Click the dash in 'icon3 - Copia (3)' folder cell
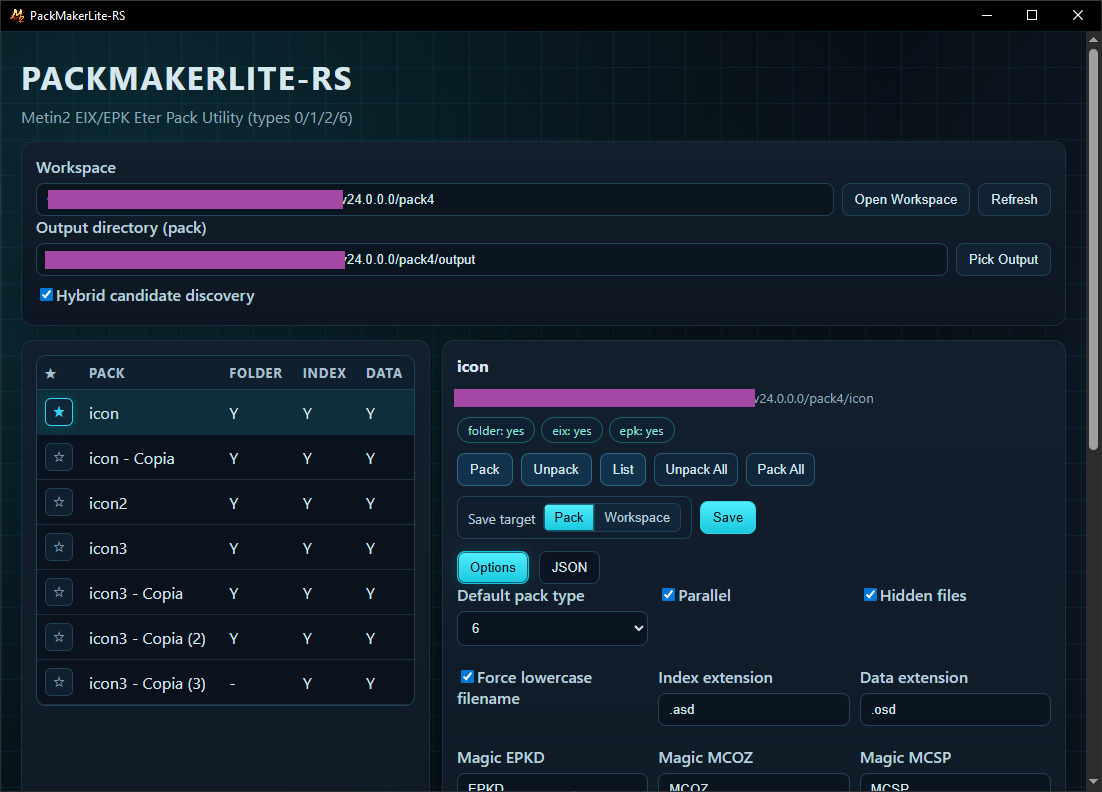This screenshot has width=1102, height=792. [x=233, y=683]
